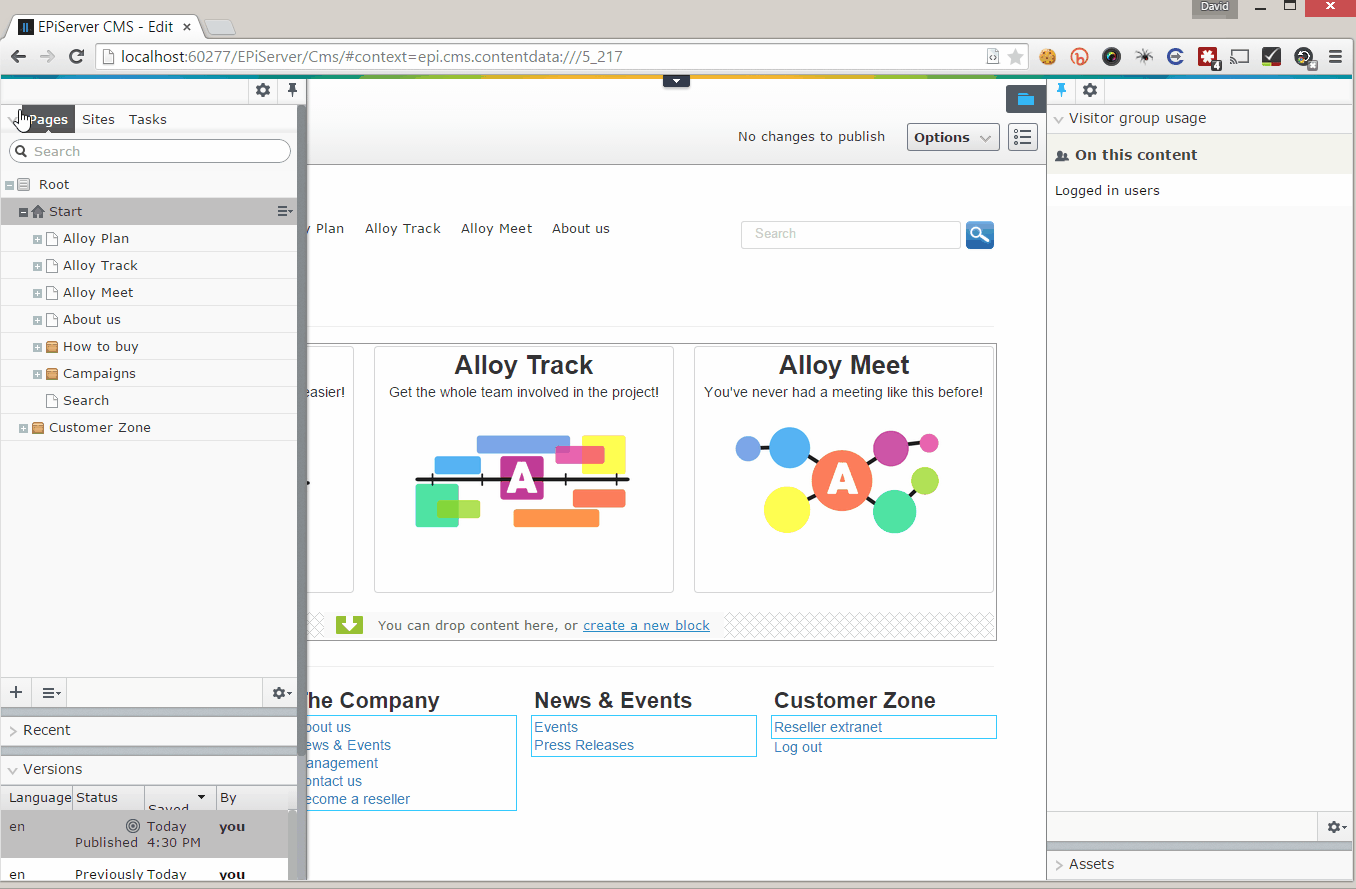Switch to the Tasks tab
Screen dimensions: 1356x889
[x=147, y=119]
